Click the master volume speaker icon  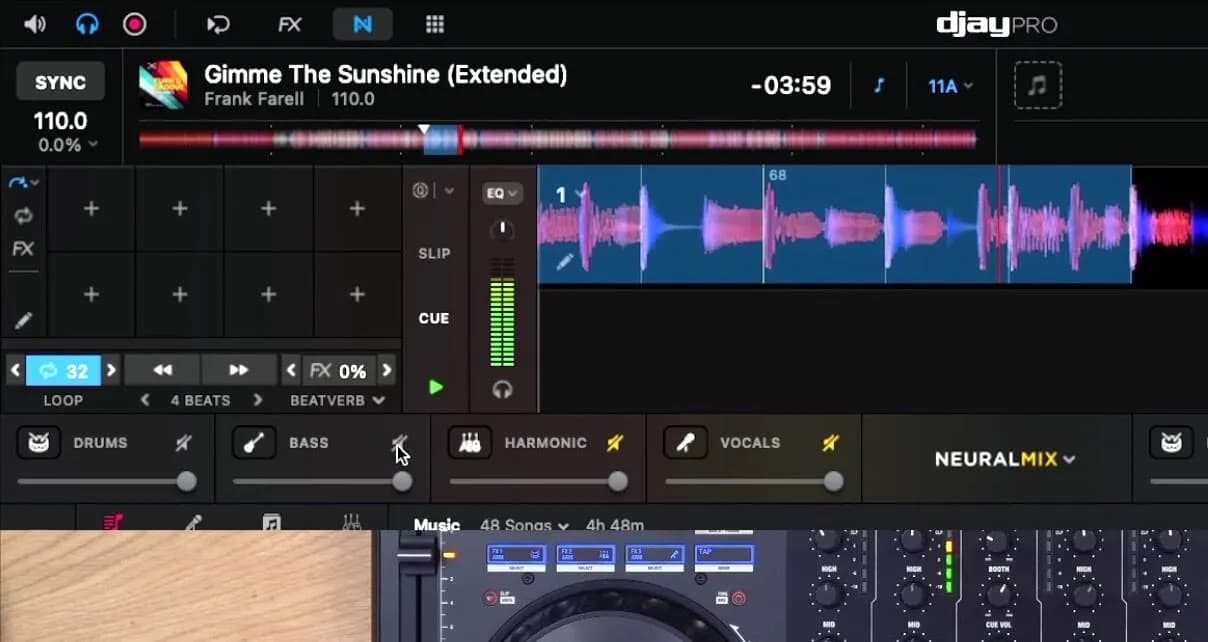(35, 23)
